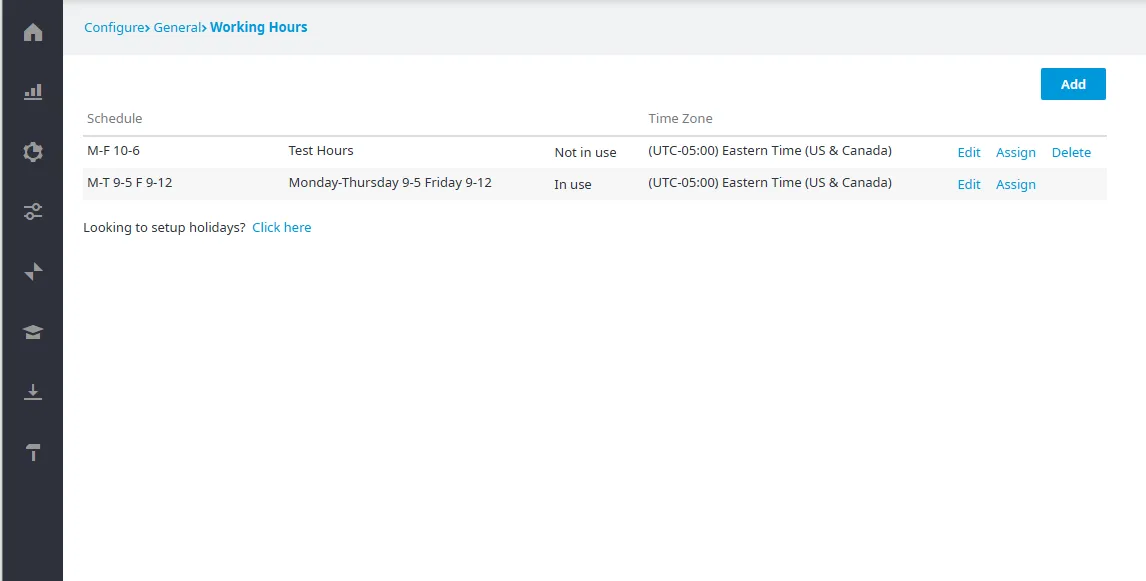This screenshot has height=581, width=1146.
Task: Click Working Hours in the breadcrumb
Action: point(259,28)
